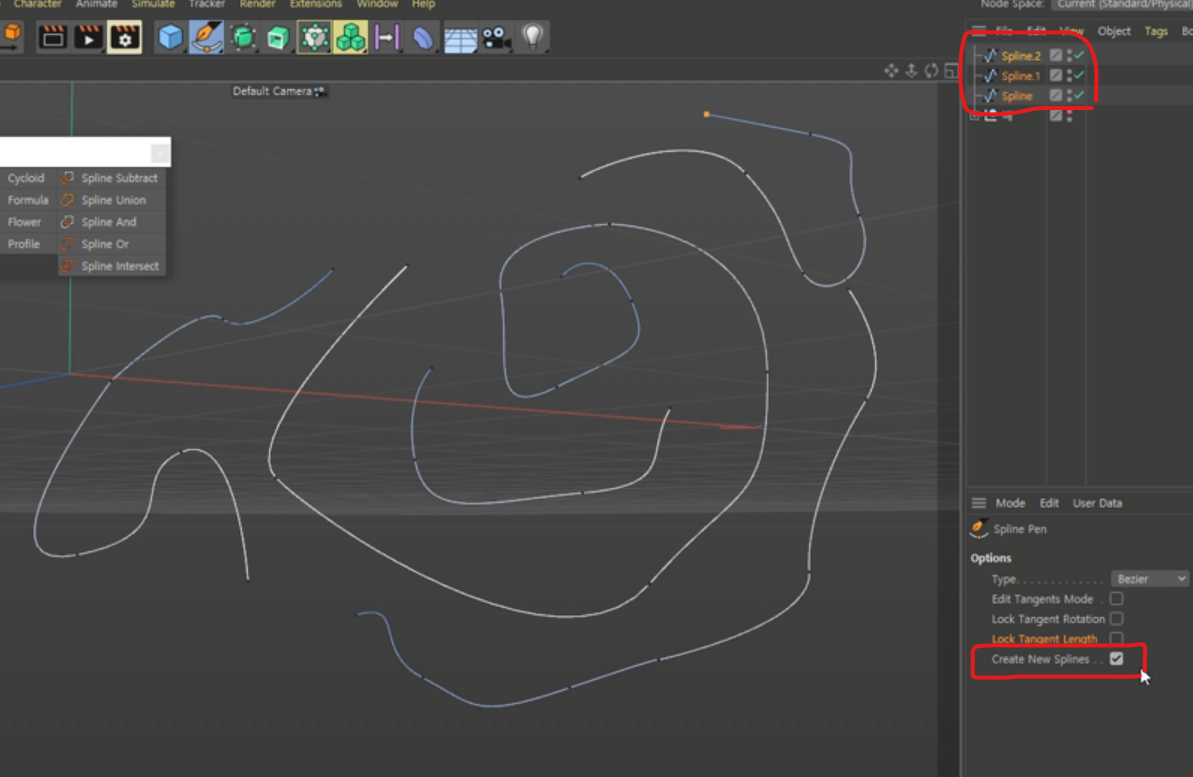Image resolution: width=1193 pixels, height=777 pixels.
Task: Open the Tags menu in Object Manager
Action: pos(1156,31)
